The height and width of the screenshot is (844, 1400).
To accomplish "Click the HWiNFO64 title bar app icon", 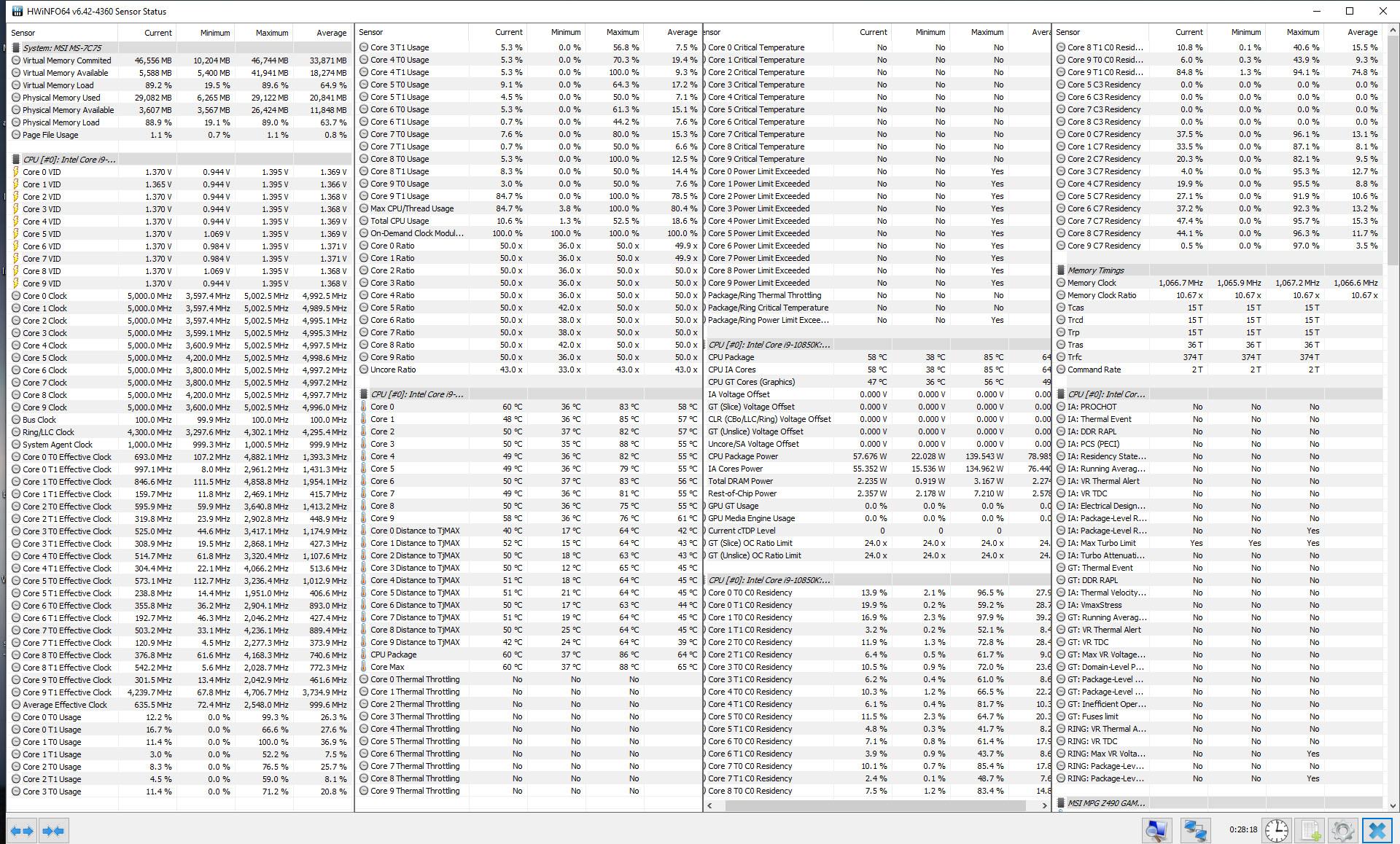I will point(16,11).
